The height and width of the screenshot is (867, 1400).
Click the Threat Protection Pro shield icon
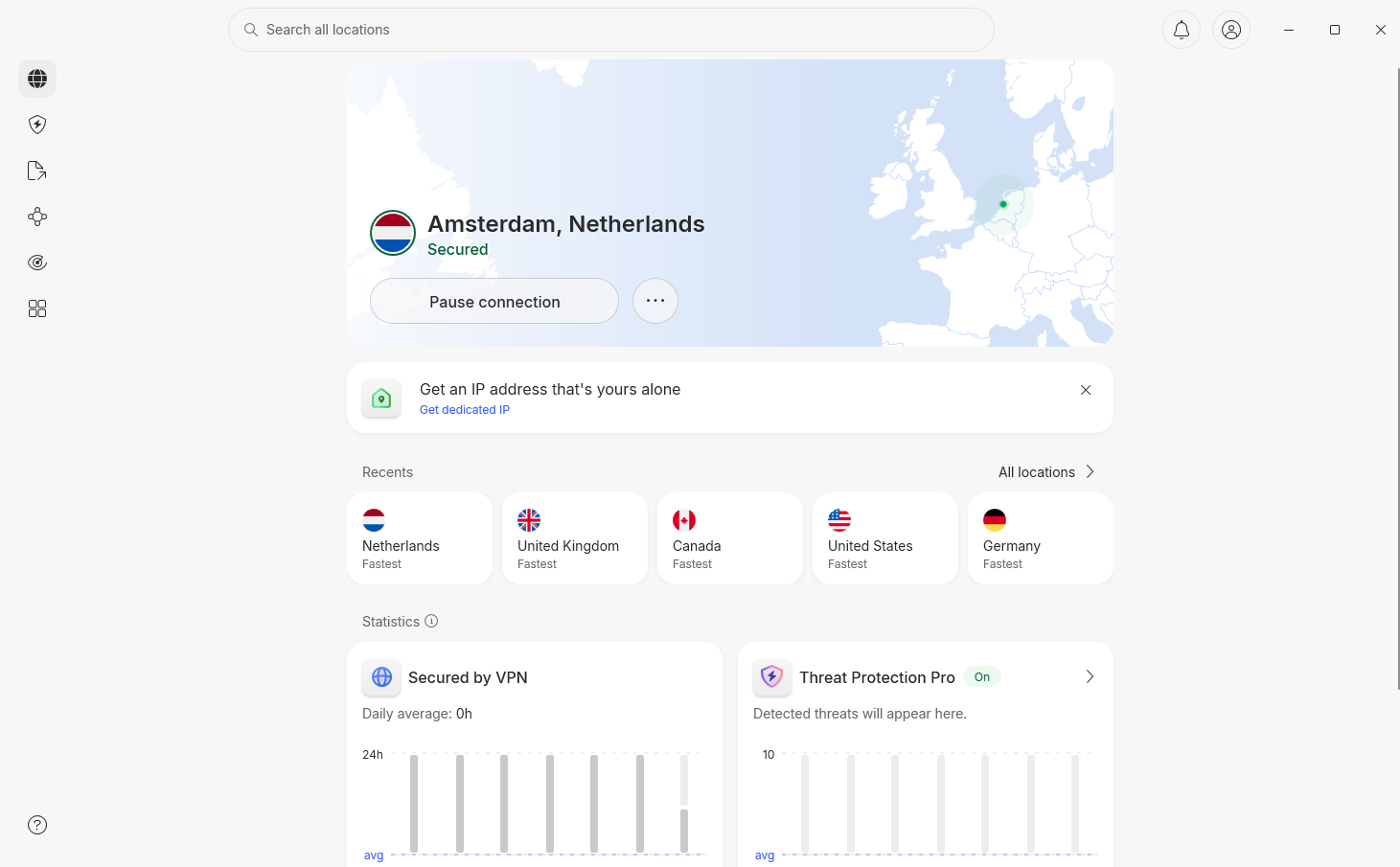[772, 677]
